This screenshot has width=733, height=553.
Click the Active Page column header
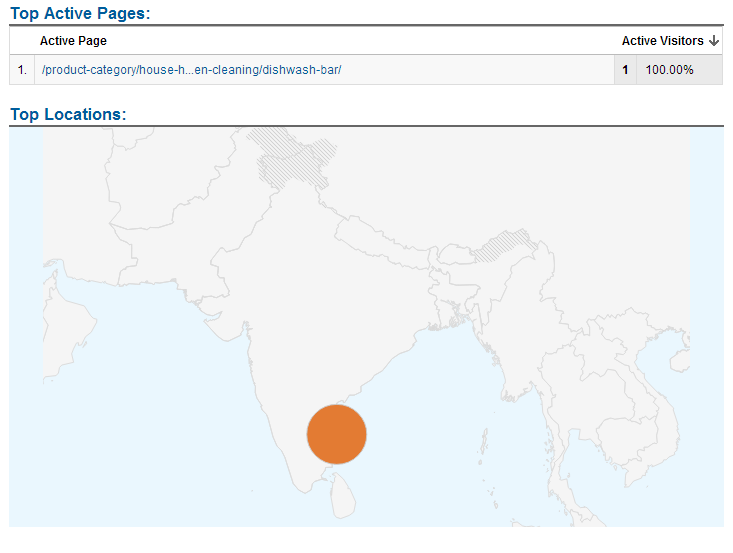73,41
